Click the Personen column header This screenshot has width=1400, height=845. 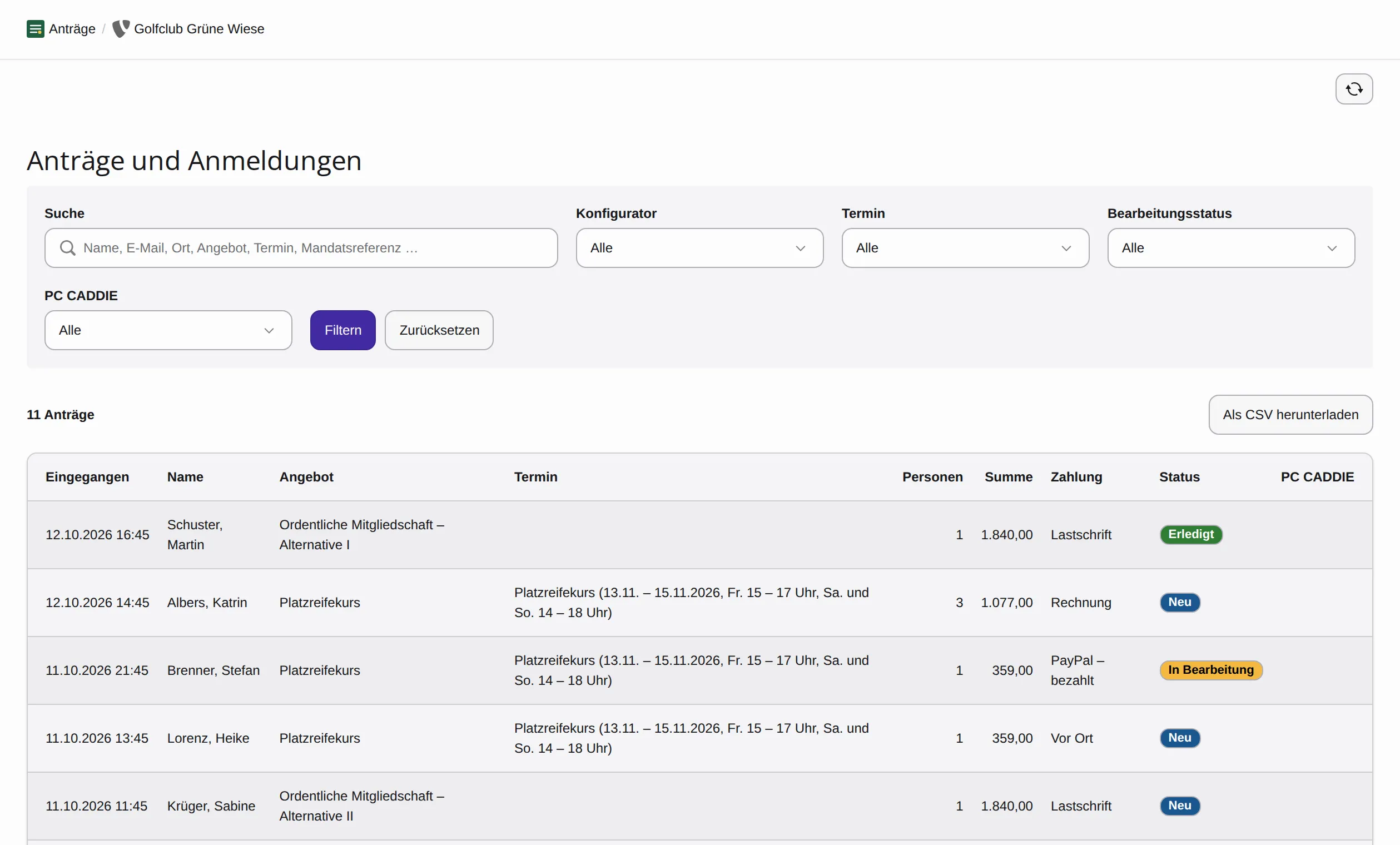coord(932,478)
